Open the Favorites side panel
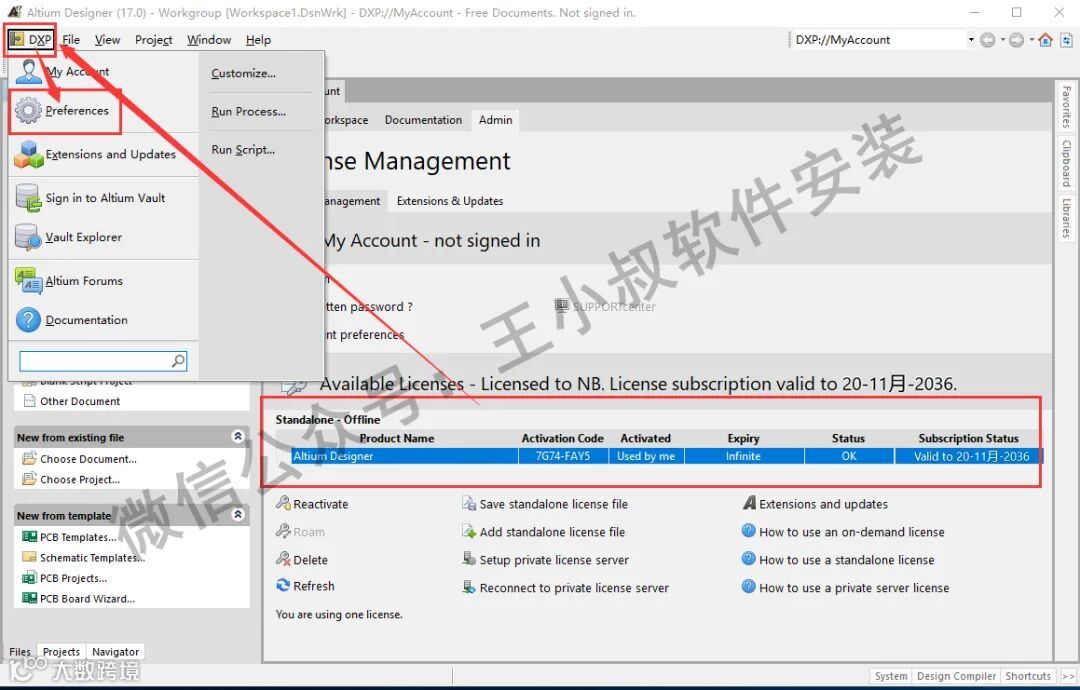The height and width of the screenshot is (690, 1080). click(x=1066, y=107)
